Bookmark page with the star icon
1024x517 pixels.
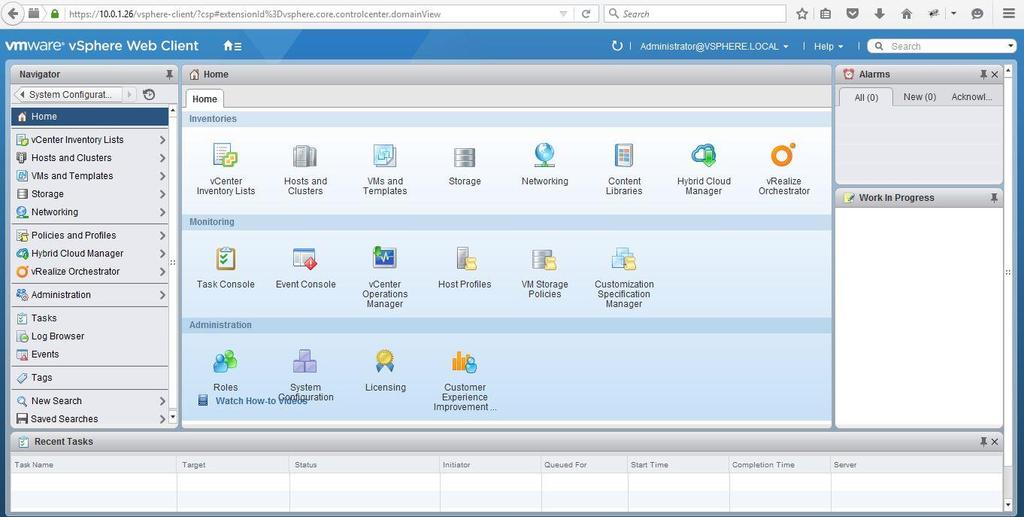(802, 14)
